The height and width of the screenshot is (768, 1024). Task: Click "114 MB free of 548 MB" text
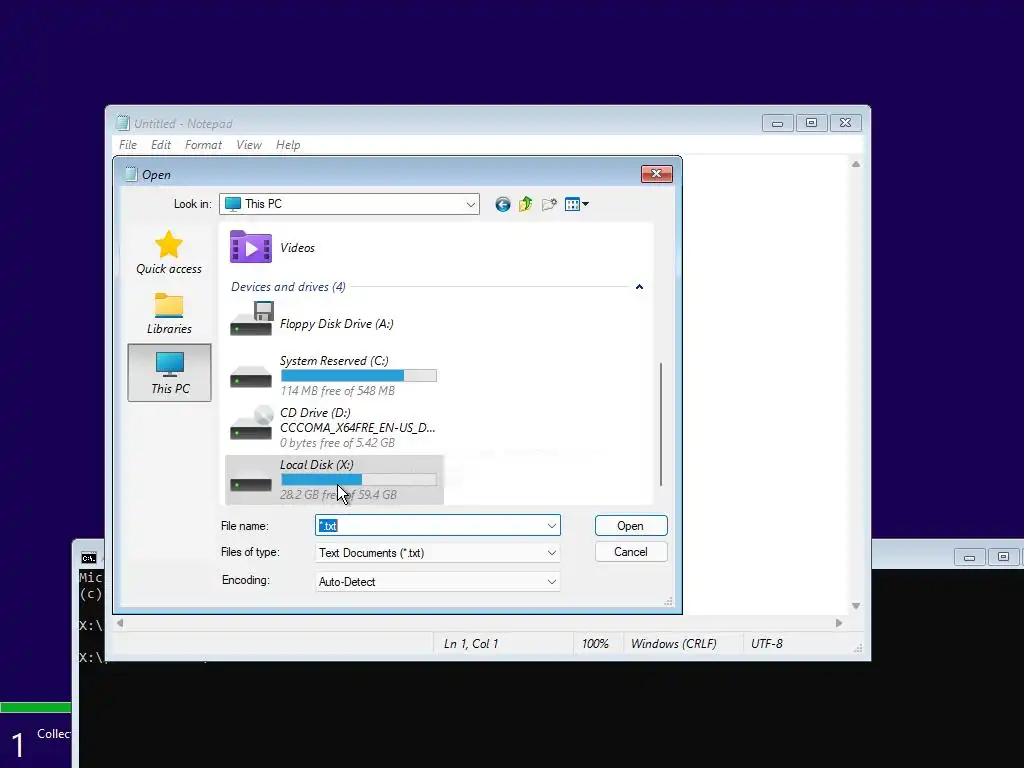coord(337,391)
